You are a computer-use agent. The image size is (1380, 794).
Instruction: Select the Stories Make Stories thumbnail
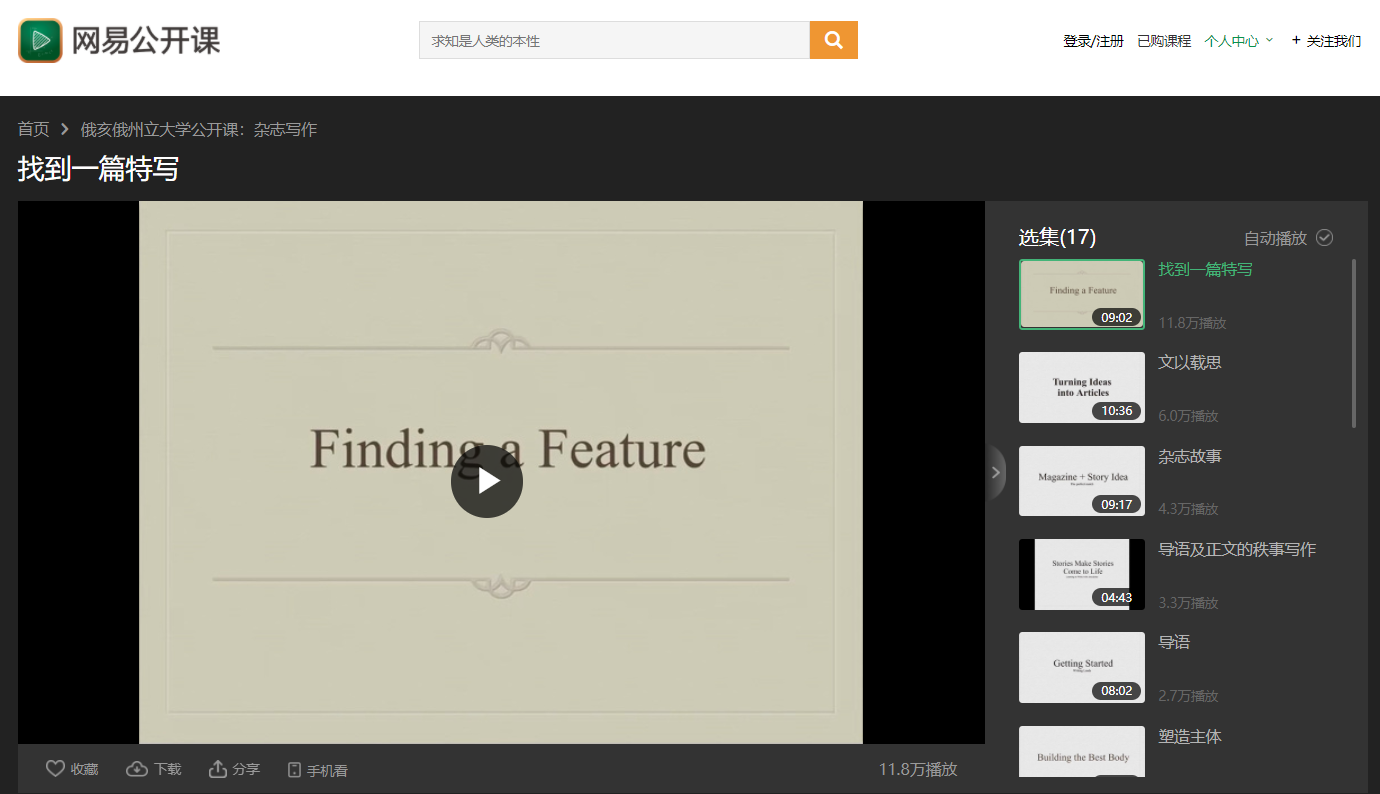click(1082, 574)
